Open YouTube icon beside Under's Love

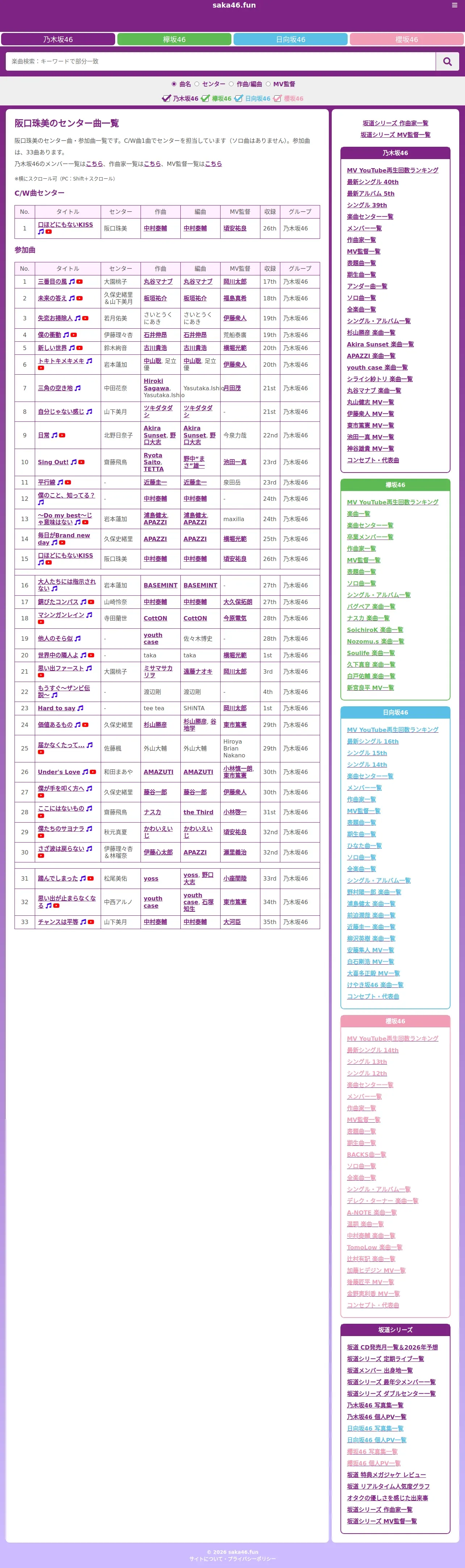tap(93, 772)
